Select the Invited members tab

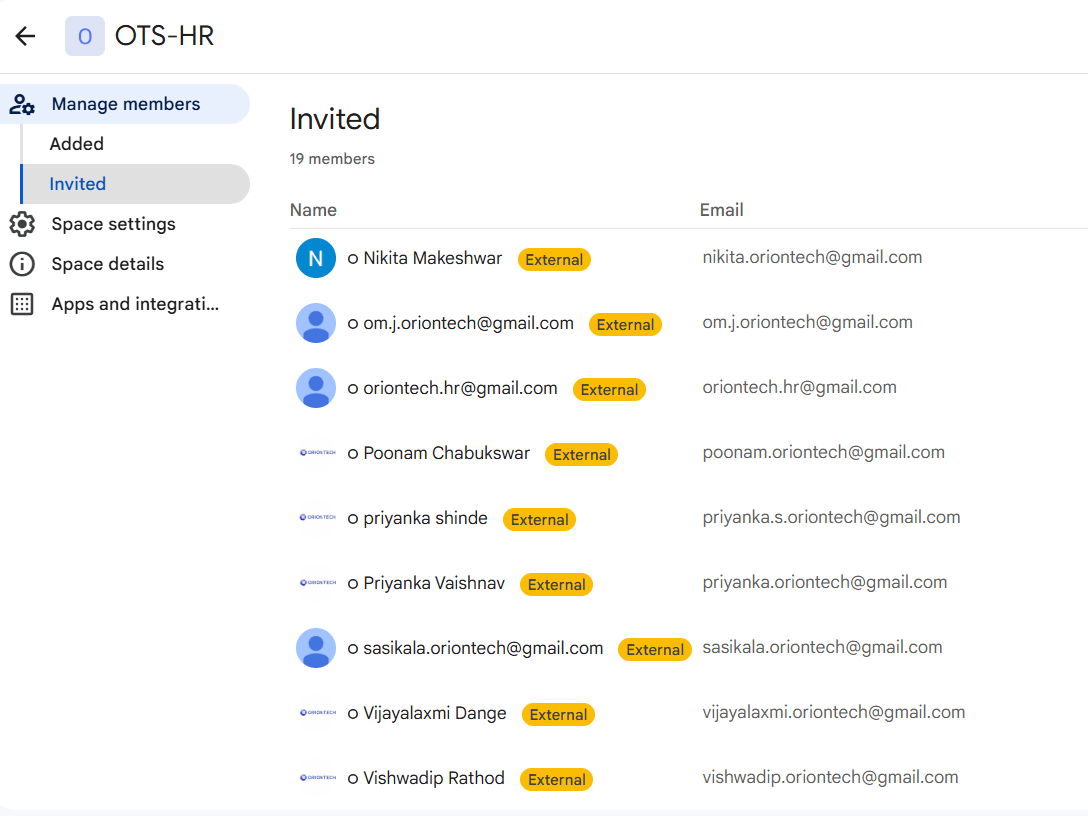78,184
